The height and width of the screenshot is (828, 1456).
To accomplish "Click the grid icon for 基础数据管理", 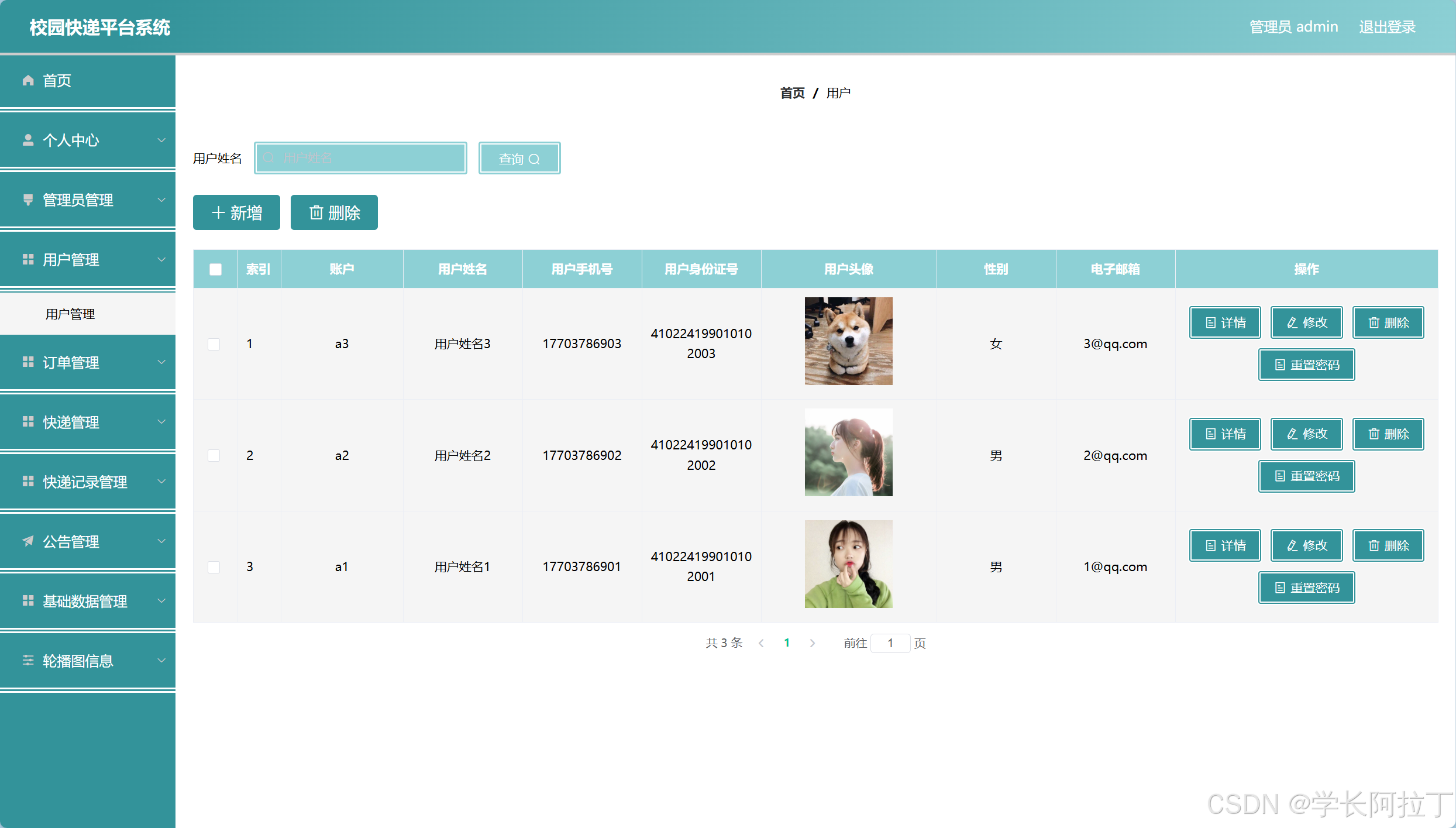I will [x=27, y=601].
